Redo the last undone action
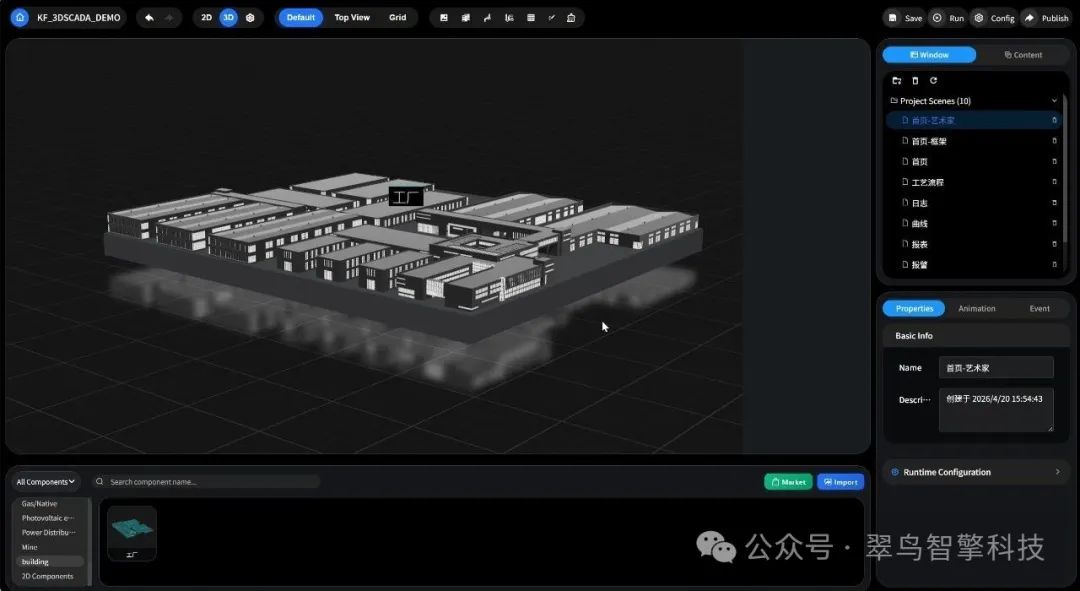 [169, 18]
